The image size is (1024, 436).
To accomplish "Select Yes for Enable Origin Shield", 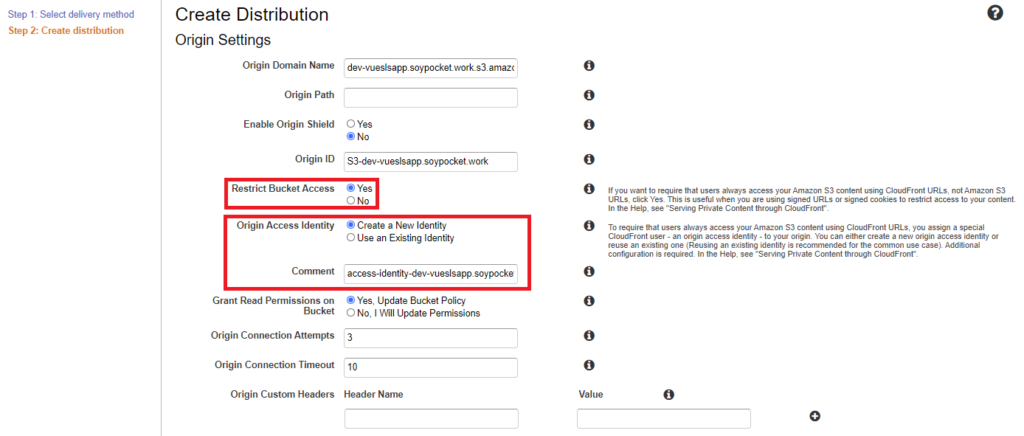I will point(351,124).
